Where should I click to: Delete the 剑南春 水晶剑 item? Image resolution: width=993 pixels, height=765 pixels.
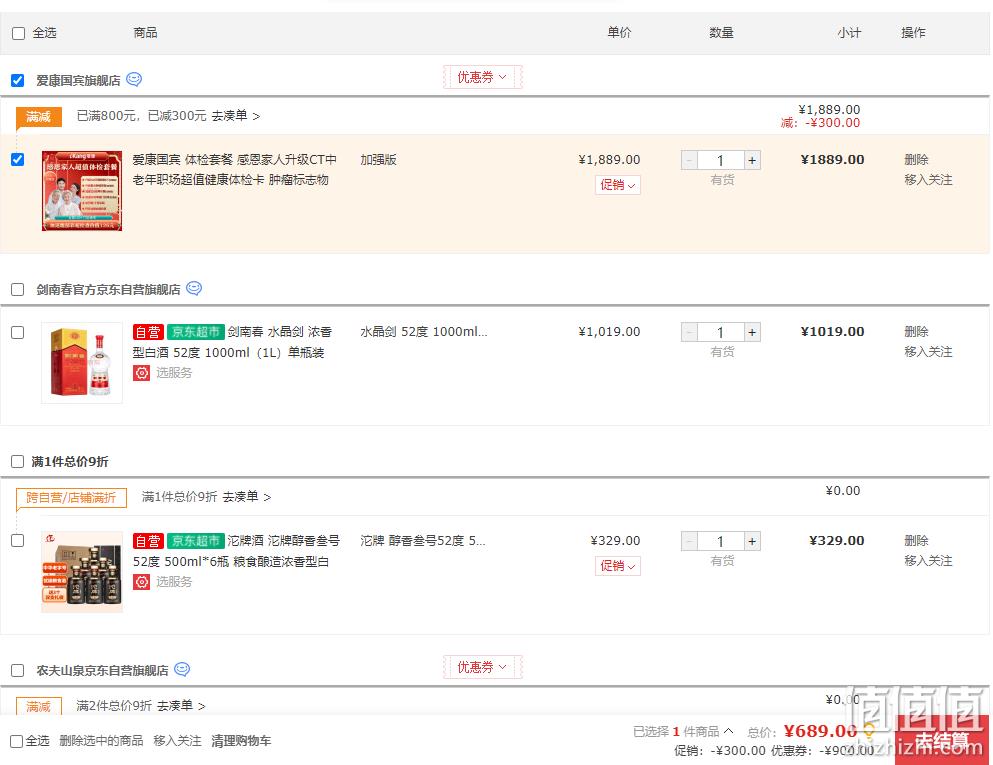916,332
